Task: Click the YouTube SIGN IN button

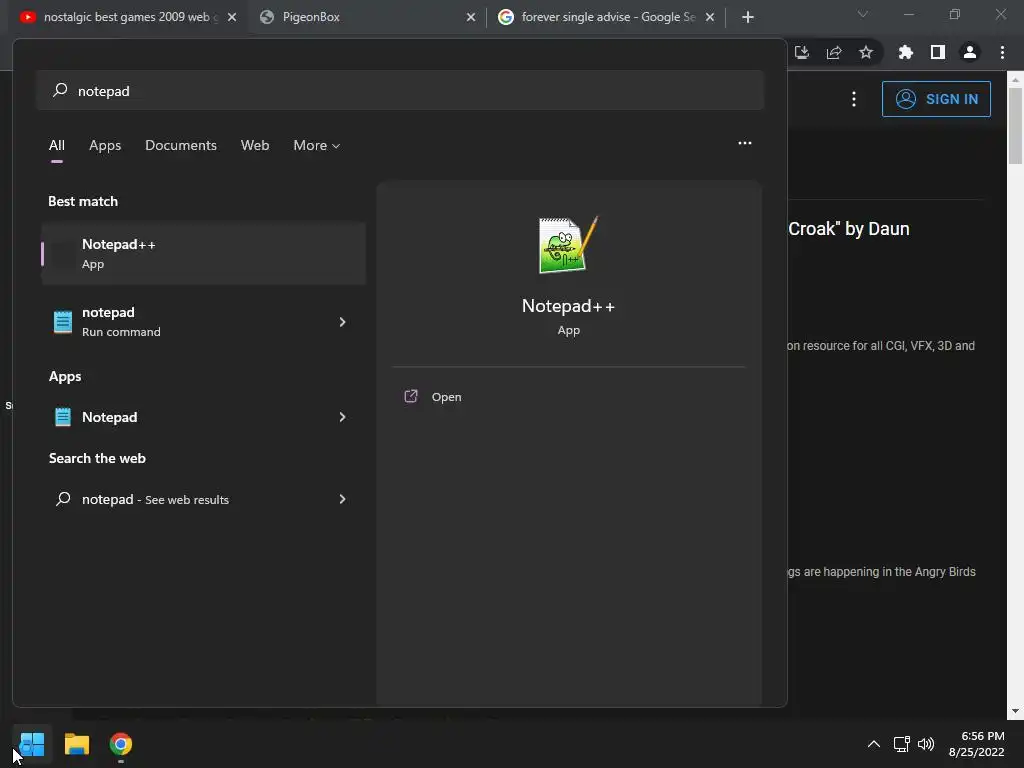Action: 936,99
